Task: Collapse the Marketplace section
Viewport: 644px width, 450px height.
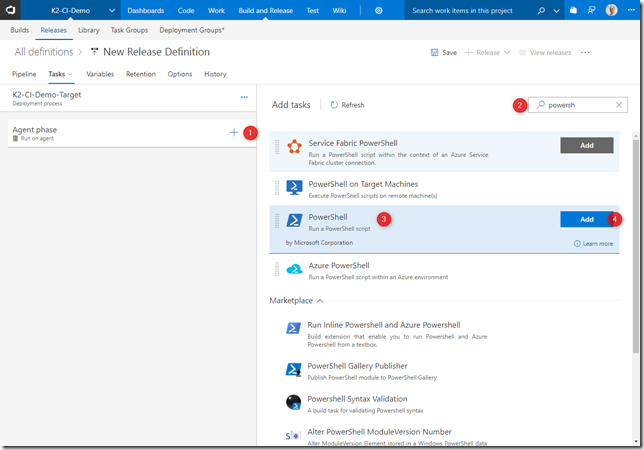Action: coord(320,301)
